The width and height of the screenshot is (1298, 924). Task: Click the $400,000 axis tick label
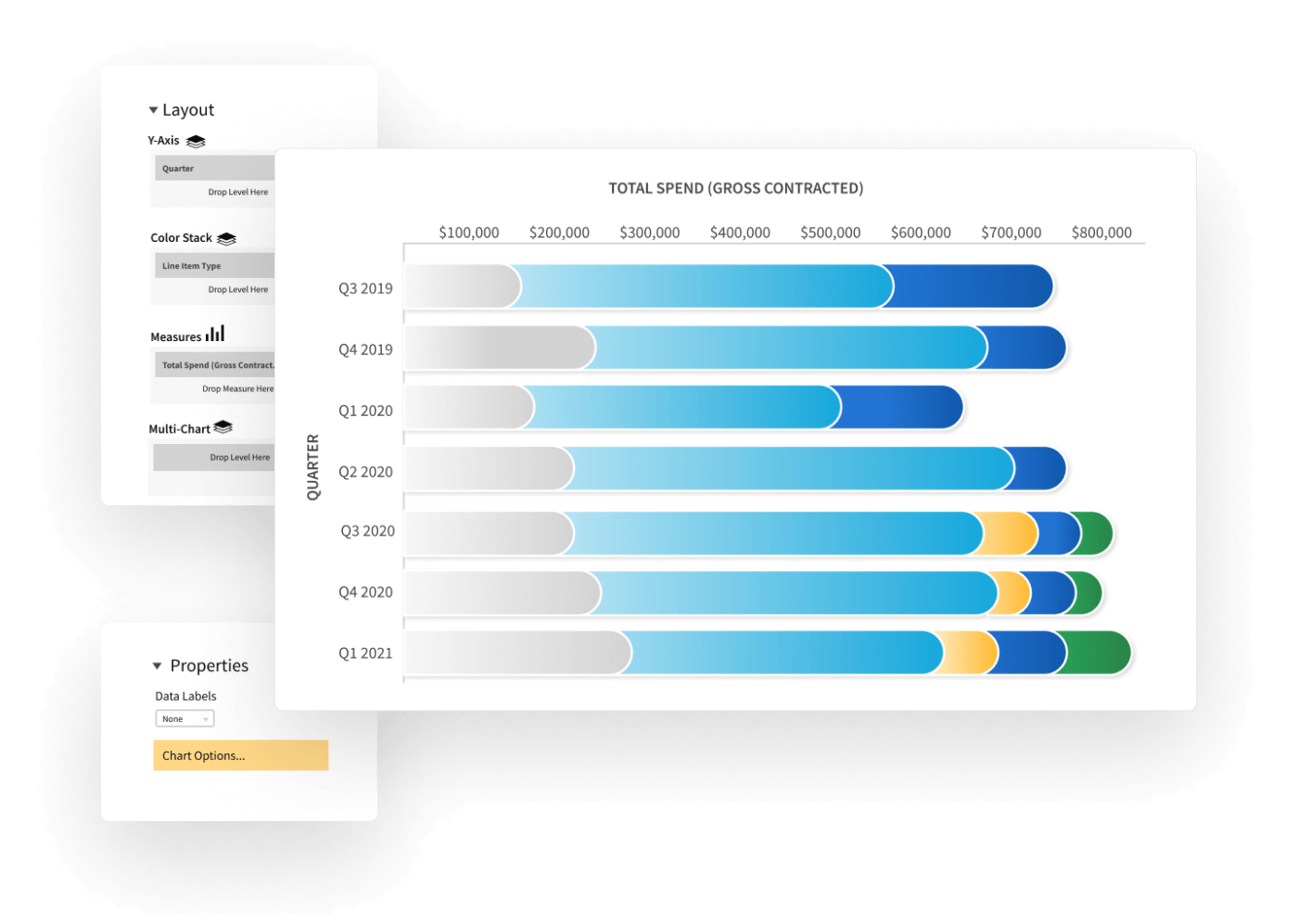[x=740, y=233]
